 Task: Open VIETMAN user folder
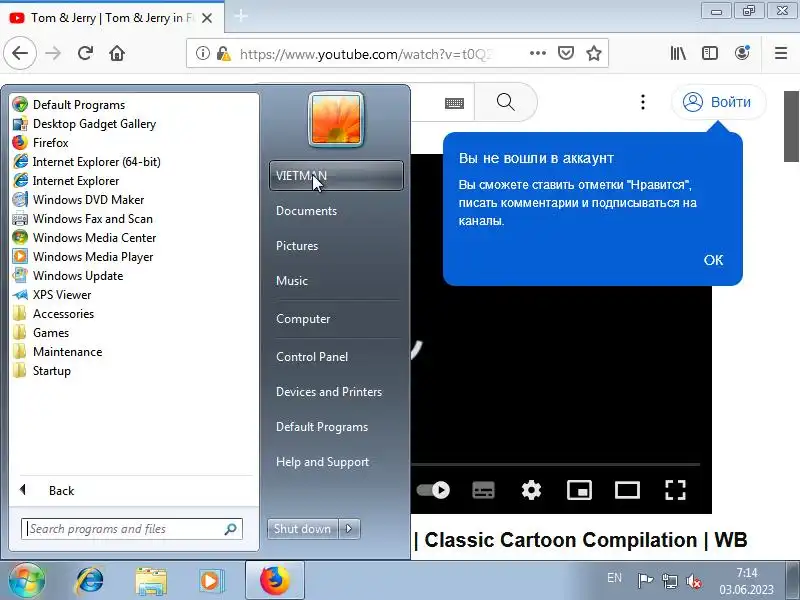point(336,176)
